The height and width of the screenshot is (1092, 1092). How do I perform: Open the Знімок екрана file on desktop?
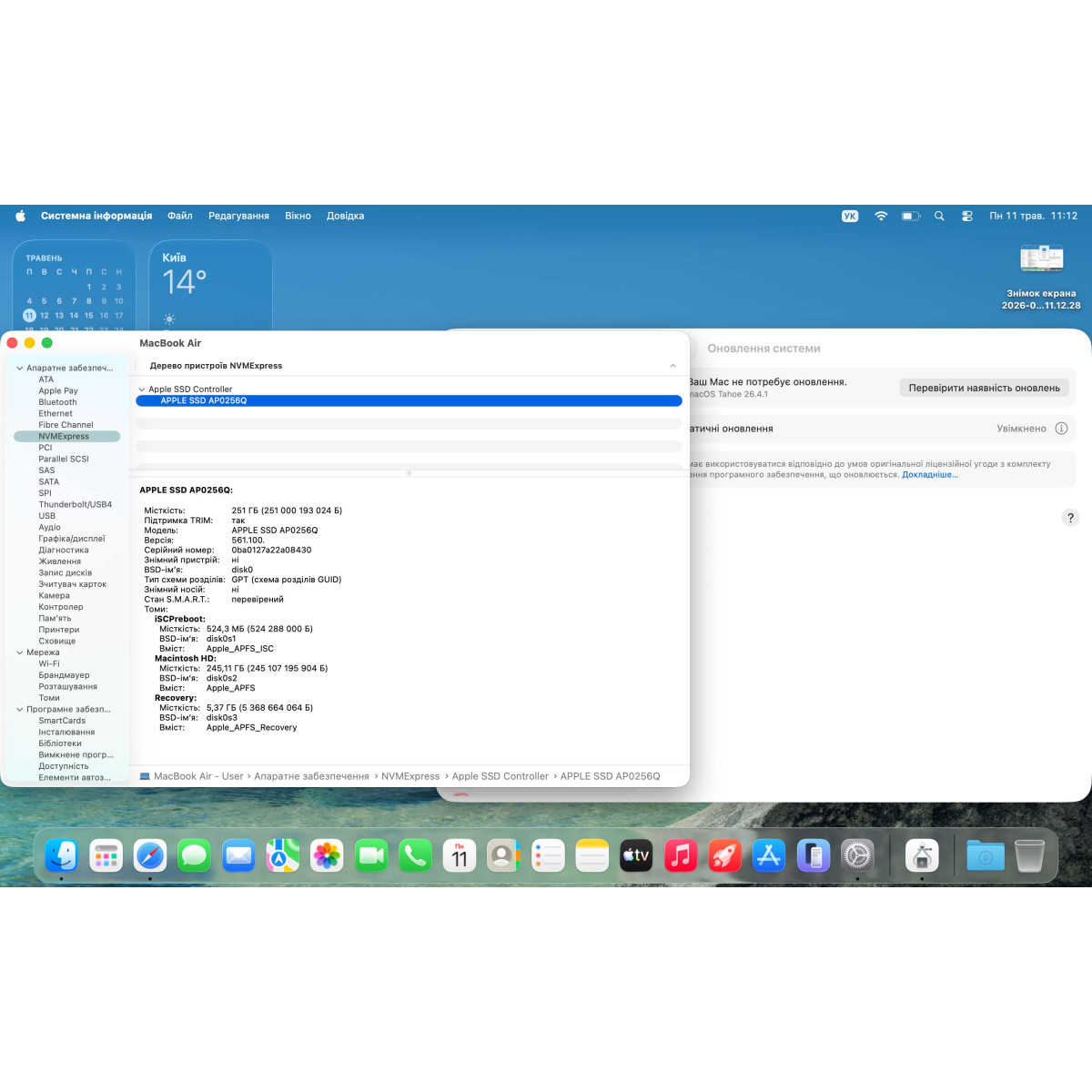pyautogui.click(x=1042, y=278)
